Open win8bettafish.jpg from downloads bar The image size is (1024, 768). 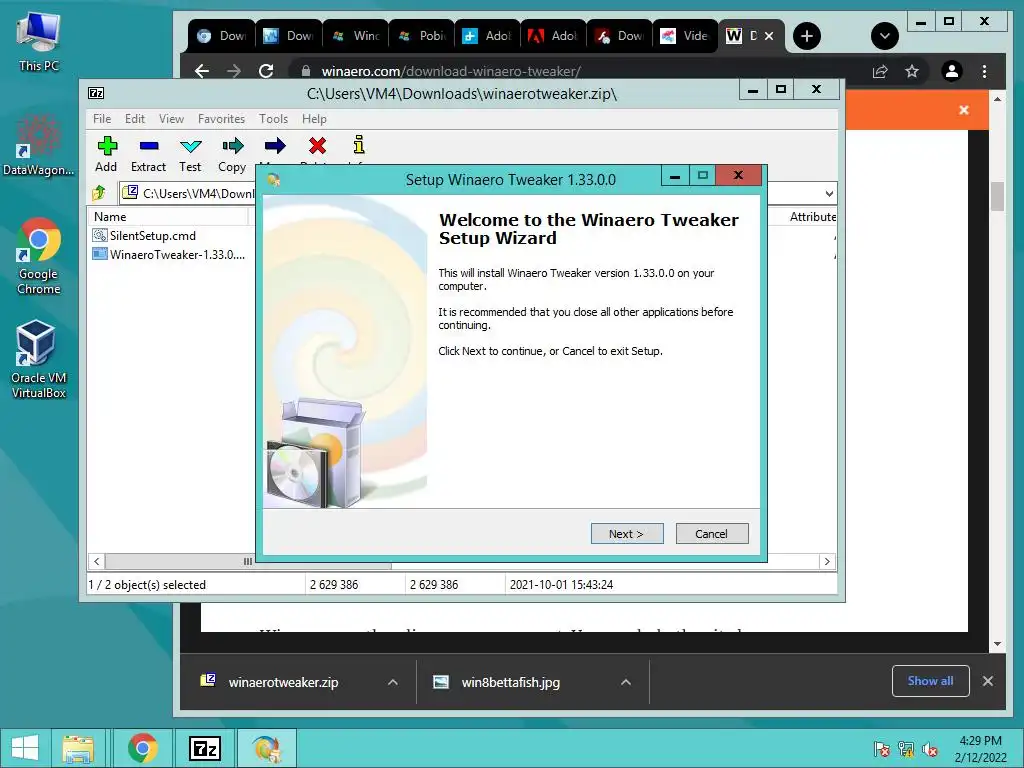click(x=509, y=682)
